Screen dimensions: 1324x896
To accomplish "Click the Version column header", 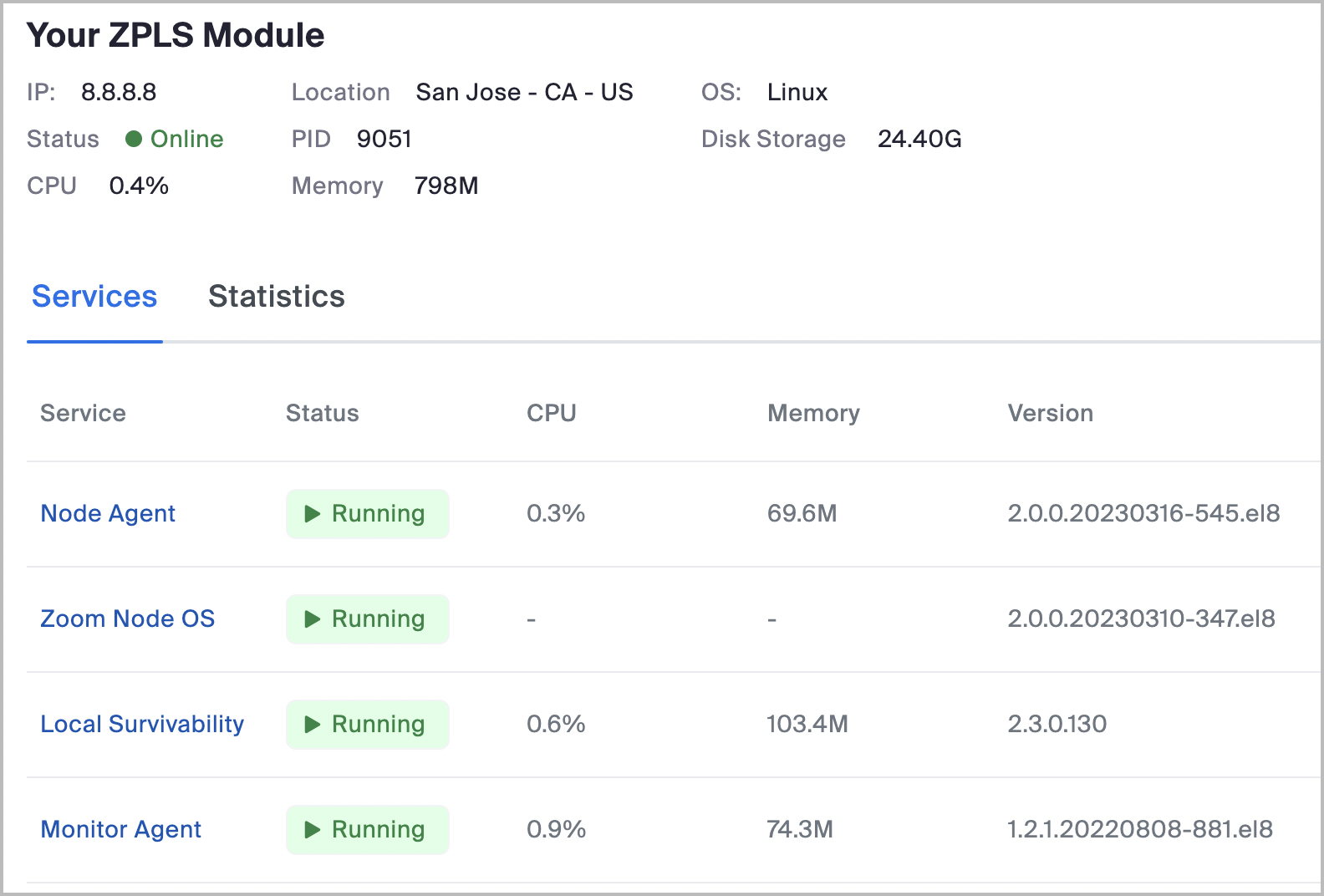I will coord(1050,413).
